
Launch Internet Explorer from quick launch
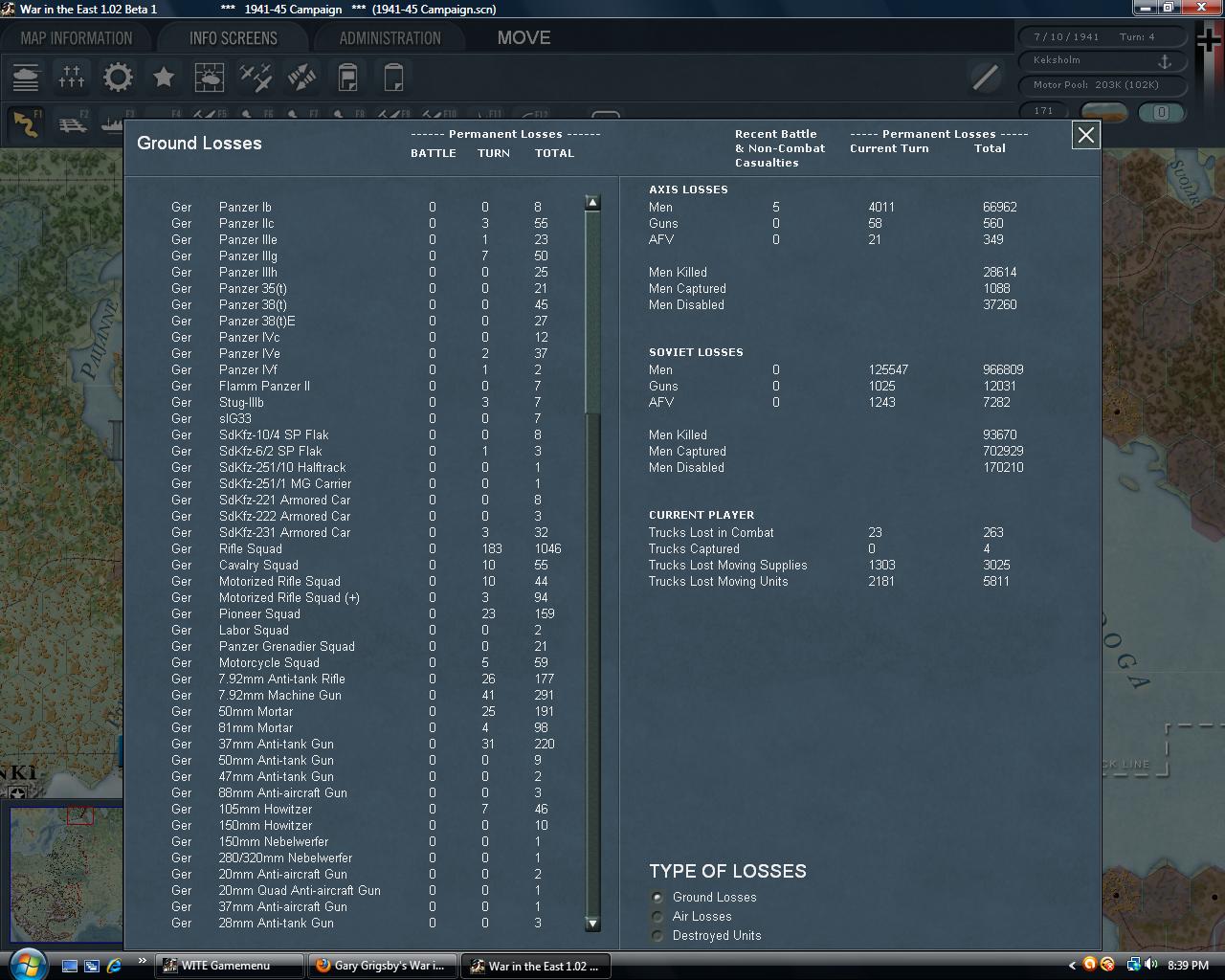pos(115,966)
